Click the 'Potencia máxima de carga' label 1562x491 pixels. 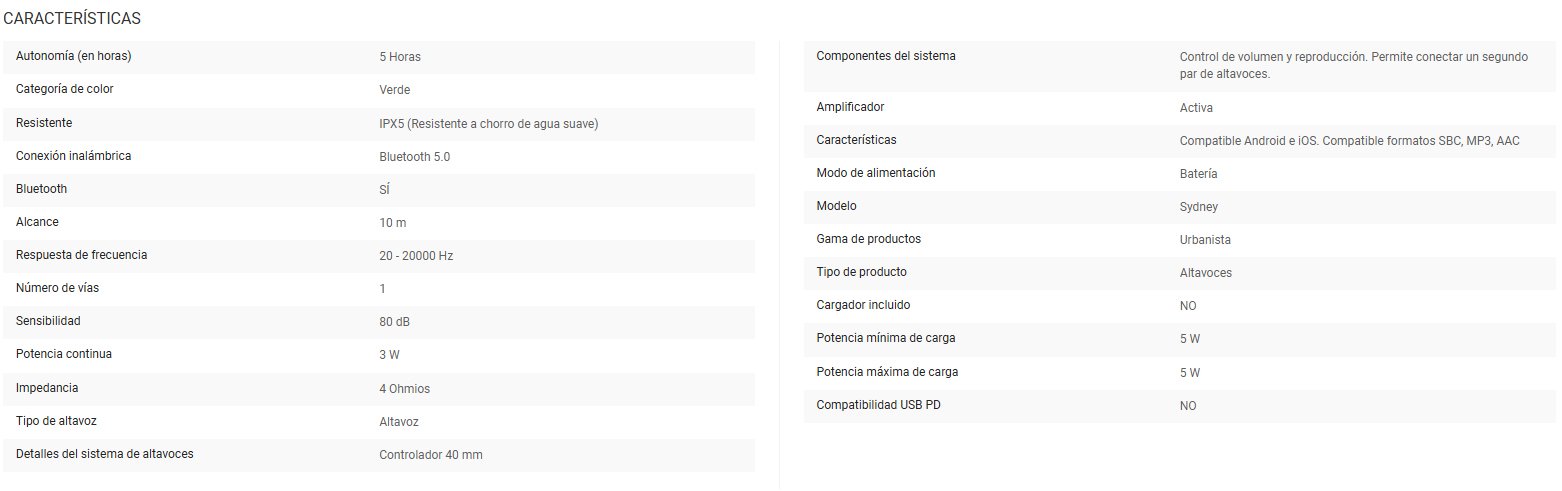pos(886,372)
